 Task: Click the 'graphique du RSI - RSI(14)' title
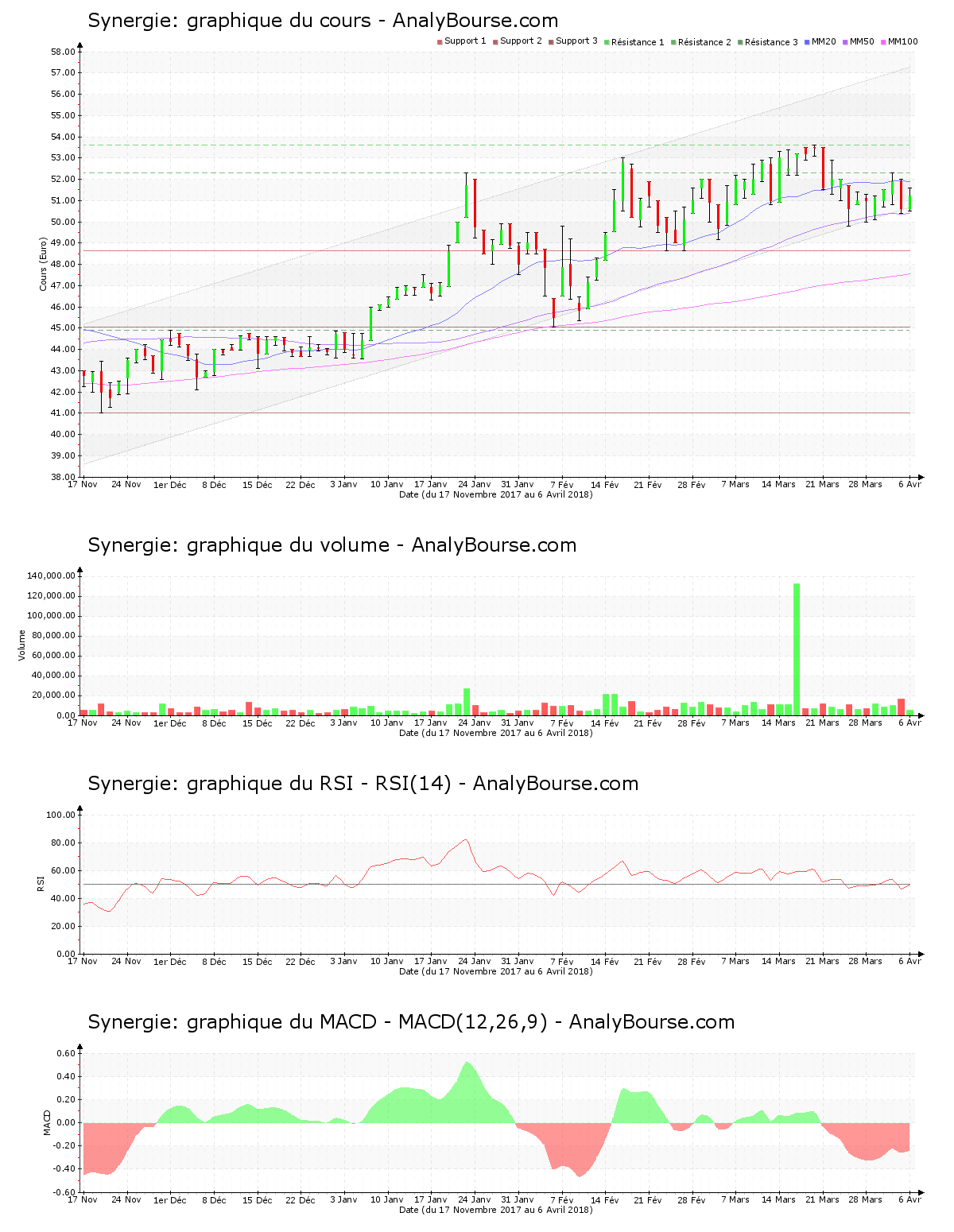point(363,784)
